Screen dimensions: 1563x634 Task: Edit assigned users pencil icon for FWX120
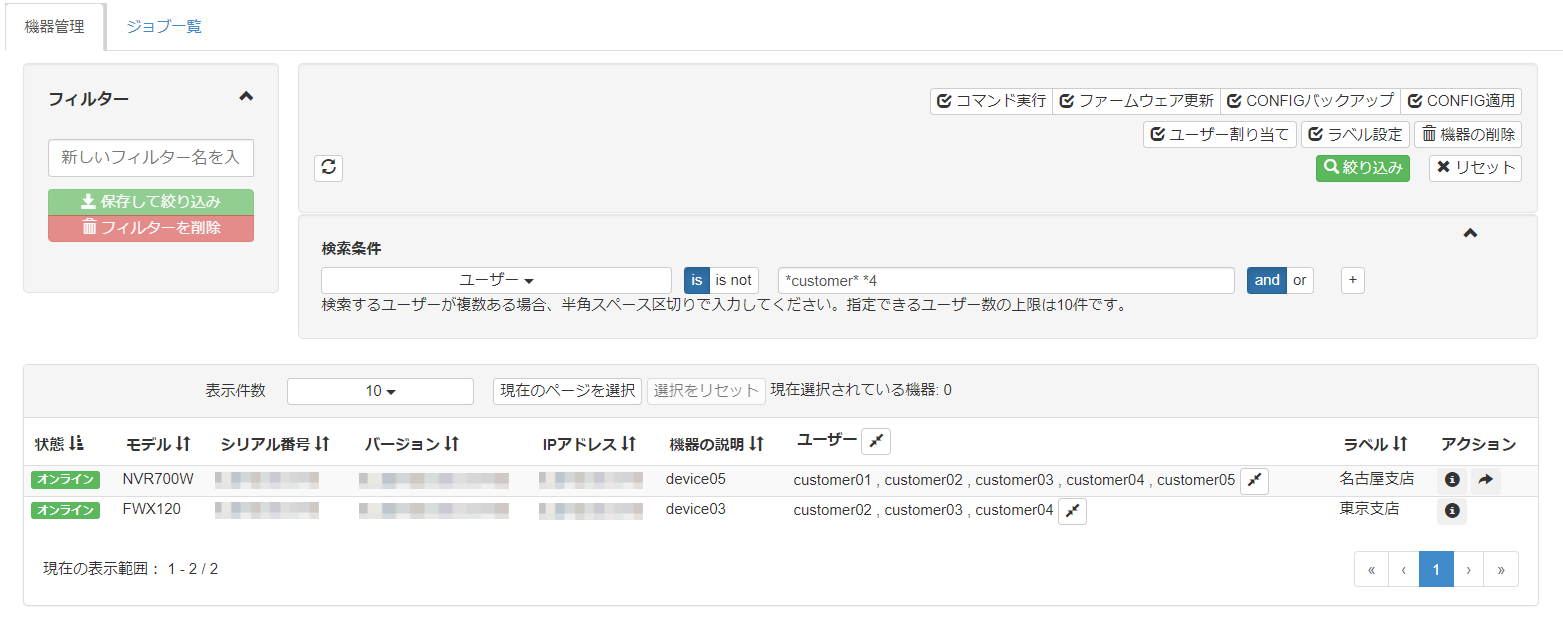pos(1072,511)
